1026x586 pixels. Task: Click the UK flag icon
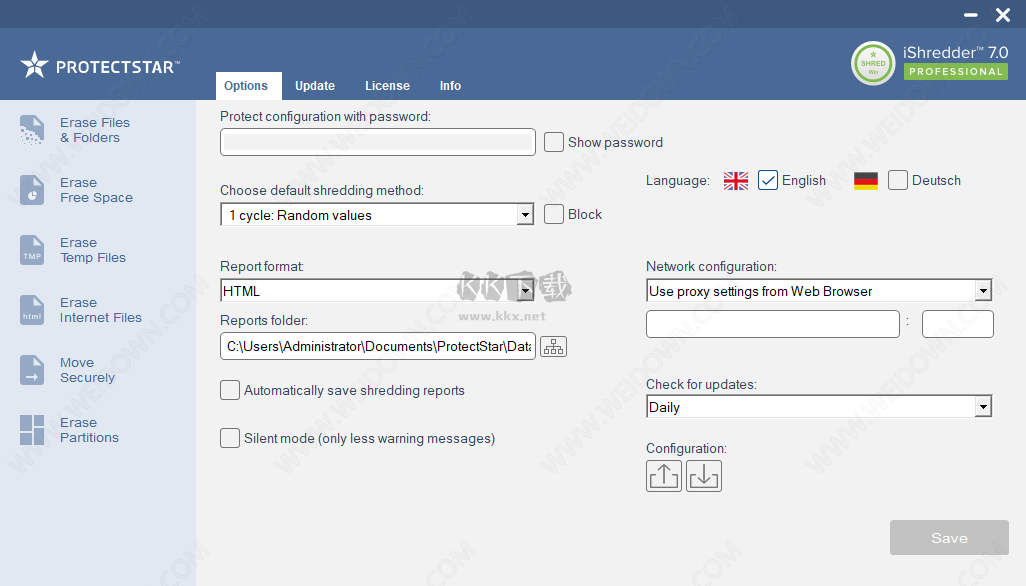[x=736, y=181]
